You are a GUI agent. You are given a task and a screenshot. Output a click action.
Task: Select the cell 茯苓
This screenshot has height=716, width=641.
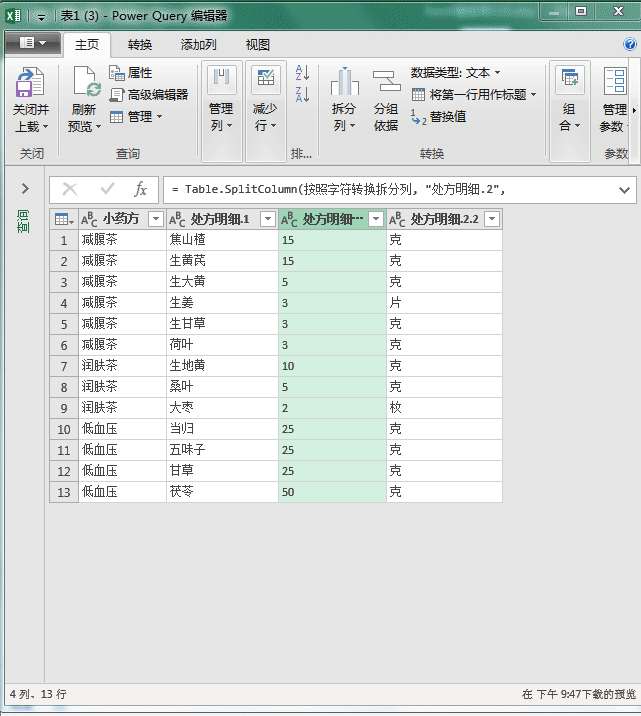coord(222,492)
